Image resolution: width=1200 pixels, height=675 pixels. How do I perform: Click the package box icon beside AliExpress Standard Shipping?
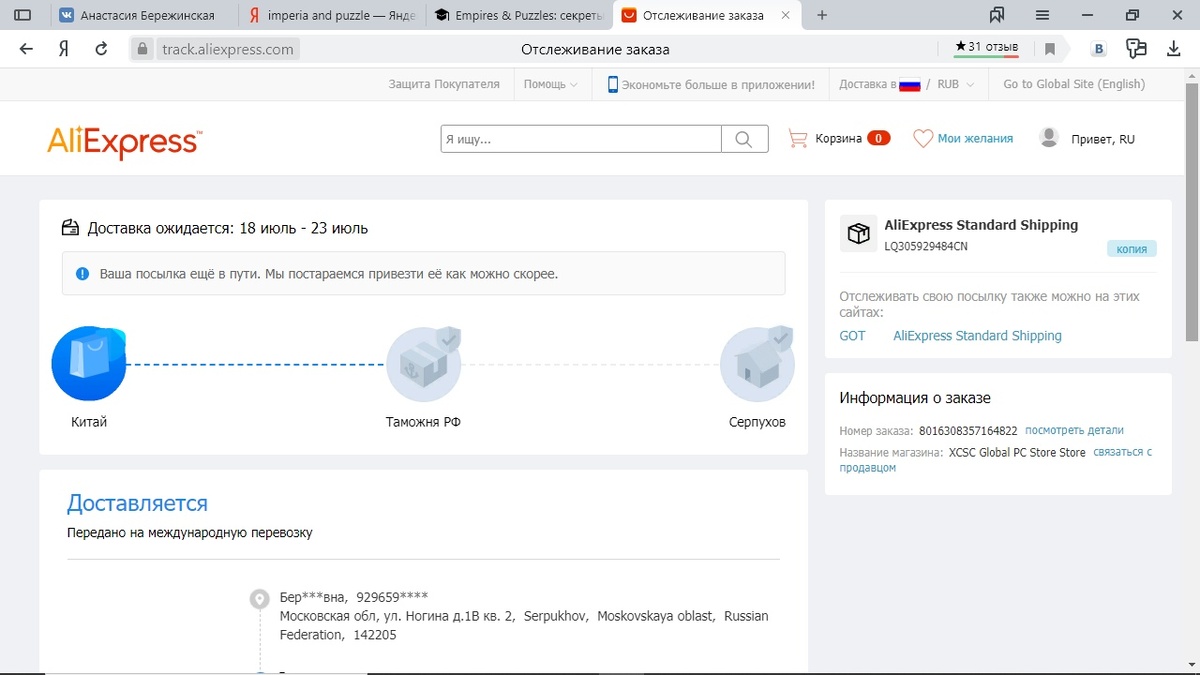point(858,233)
